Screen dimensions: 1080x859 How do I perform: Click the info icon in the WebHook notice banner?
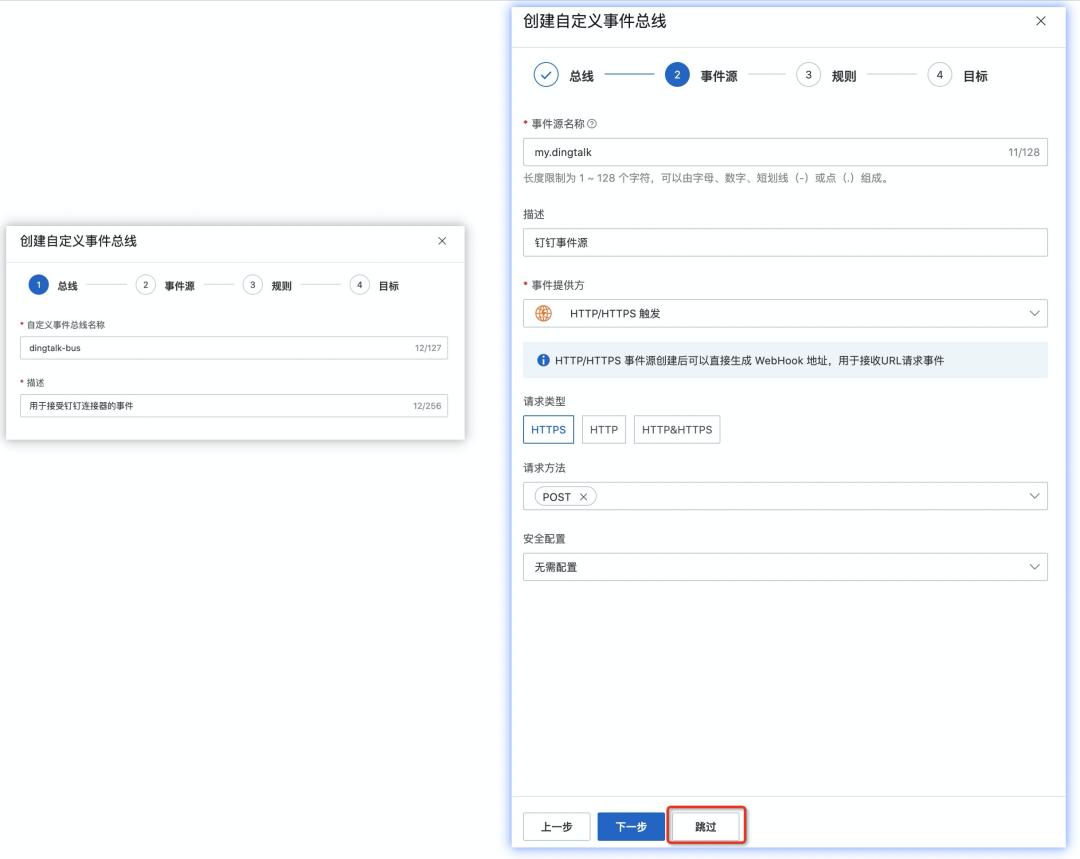(539, 361)
